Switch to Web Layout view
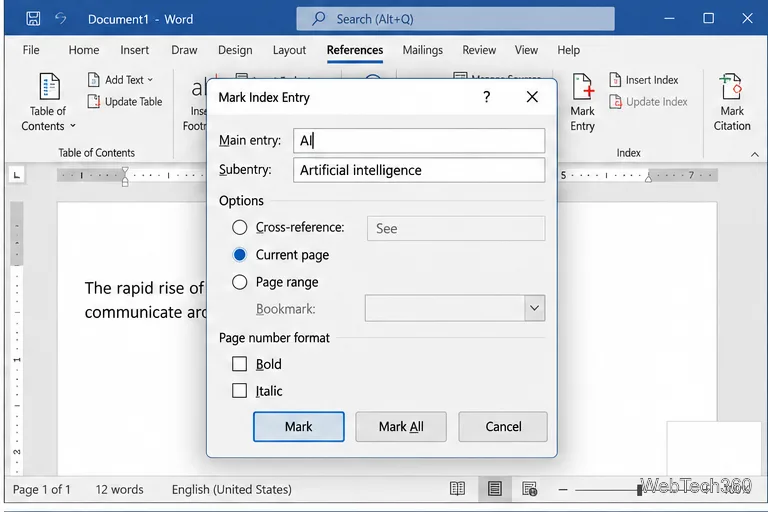This screenshot has width=768, height=512. pos(529,488)
